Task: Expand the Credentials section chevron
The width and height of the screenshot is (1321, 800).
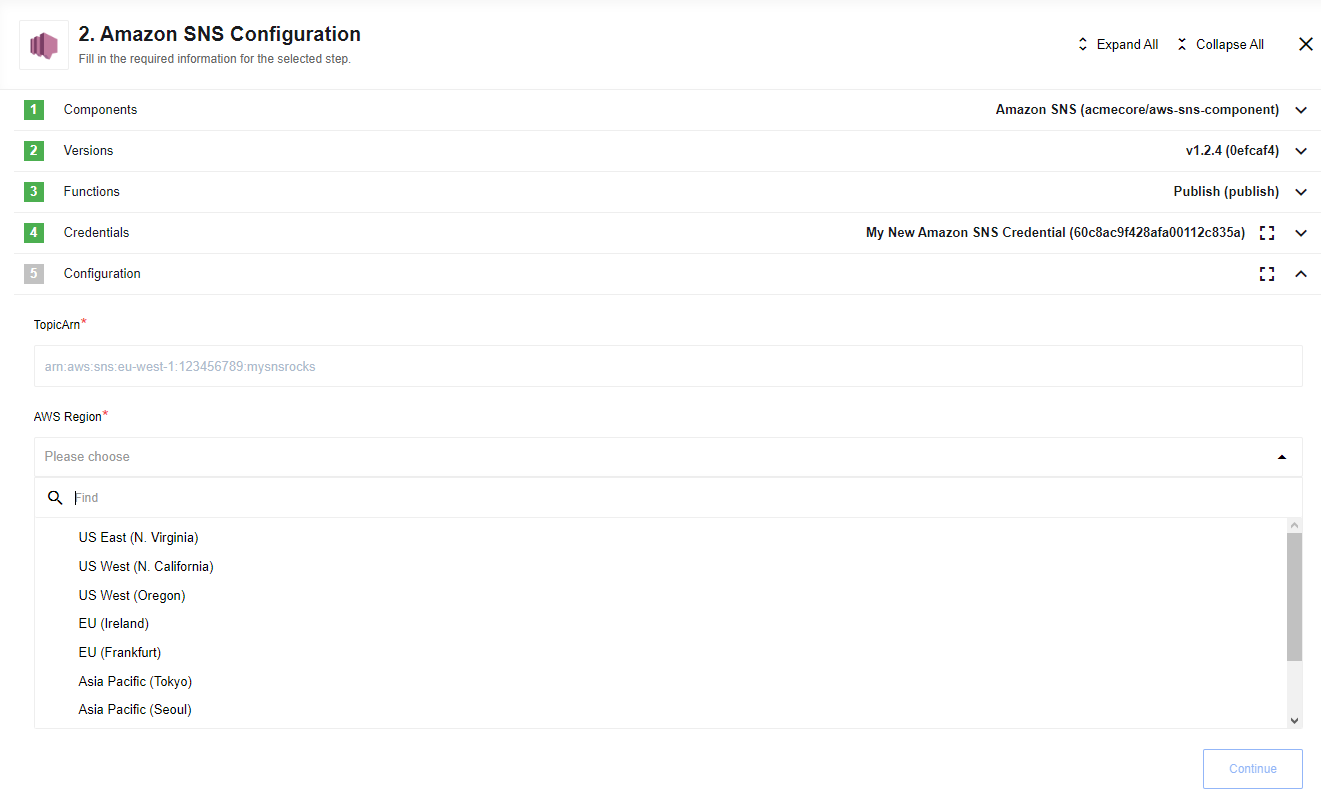Action: [x=1301, y=233]
